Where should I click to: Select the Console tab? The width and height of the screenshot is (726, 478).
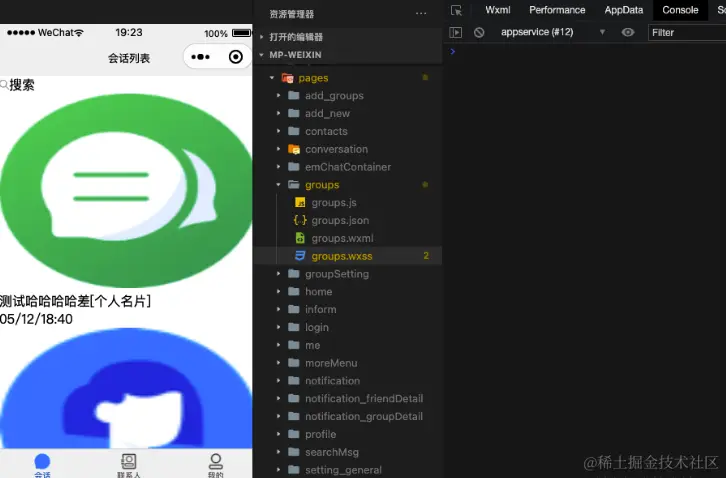point(680,10)
